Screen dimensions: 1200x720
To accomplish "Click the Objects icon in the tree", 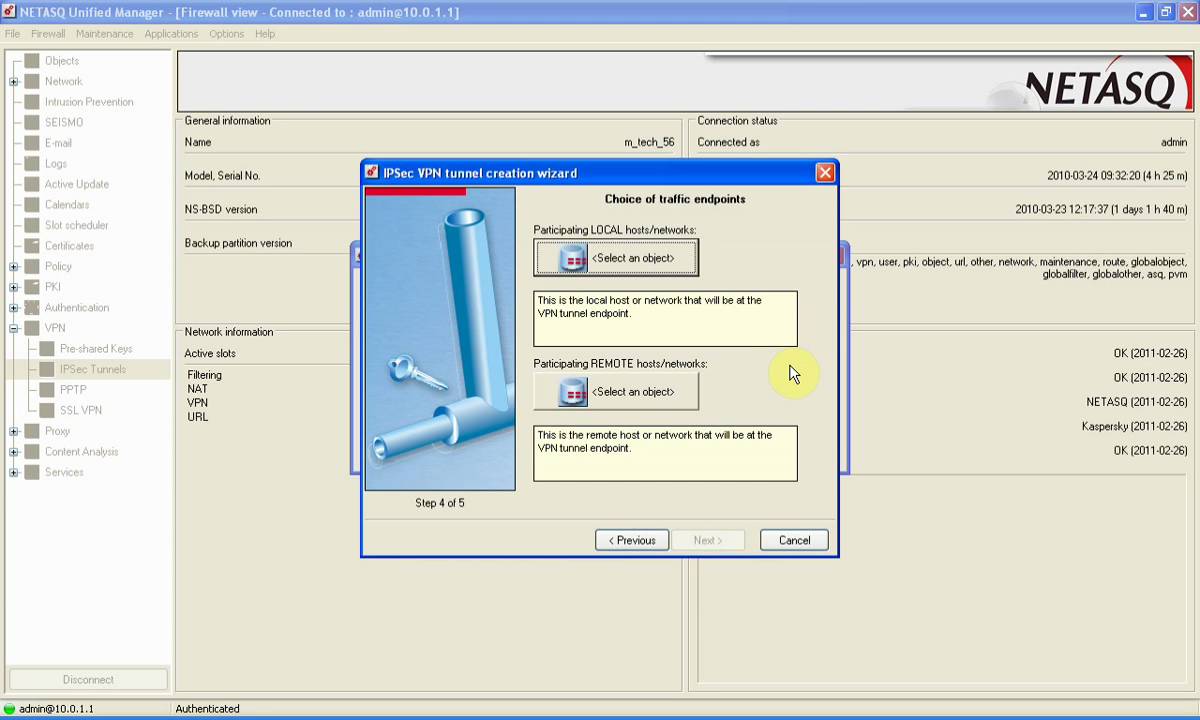I will (x=32, y=61).
